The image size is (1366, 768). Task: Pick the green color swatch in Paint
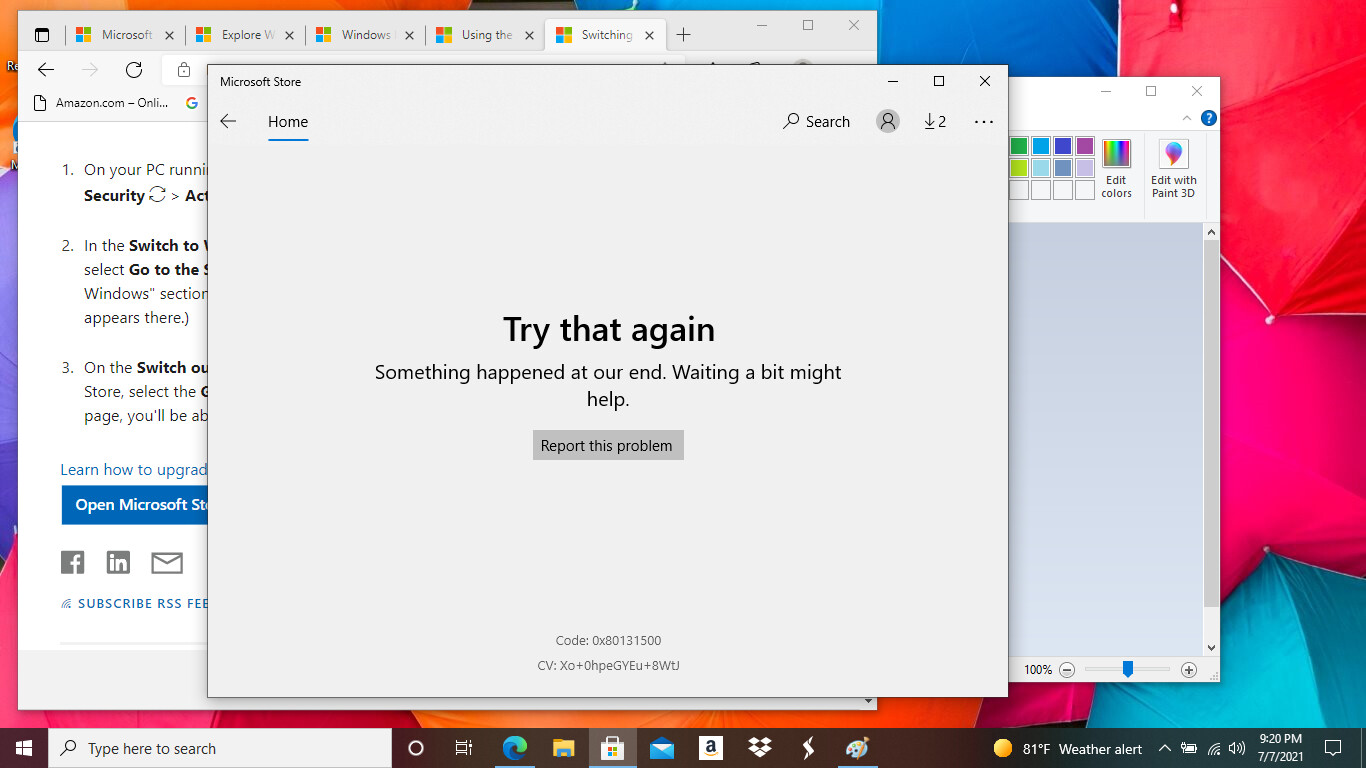click(x=1019, y=146)
